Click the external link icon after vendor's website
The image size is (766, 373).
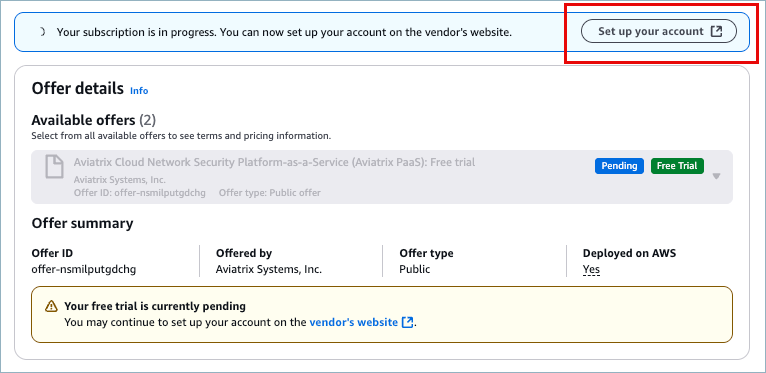coord(407,322)
